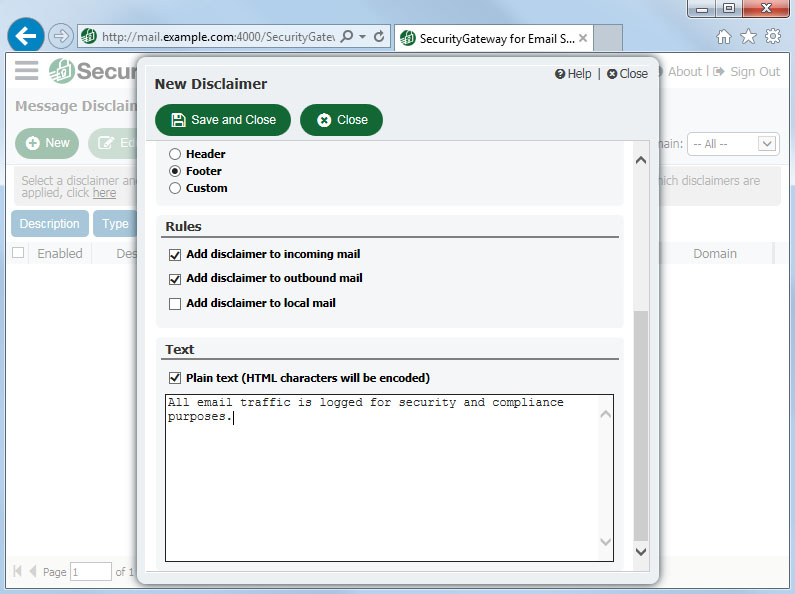Viewport: 795px width, 594px height.
Task: Click the New disclaimer button
Action: click(47, 143)
